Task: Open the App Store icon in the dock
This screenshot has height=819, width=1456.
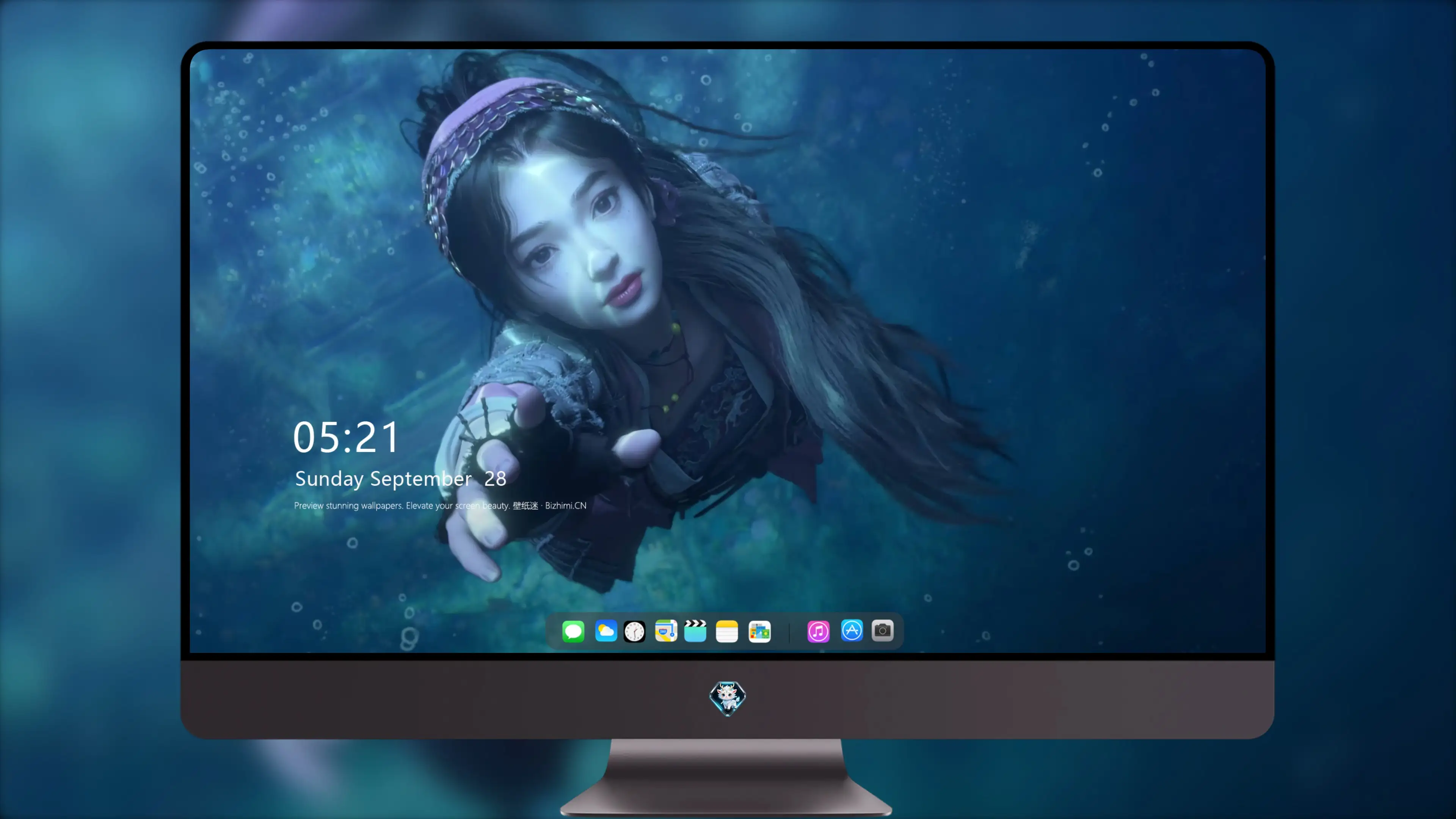Action: [852, 630]
